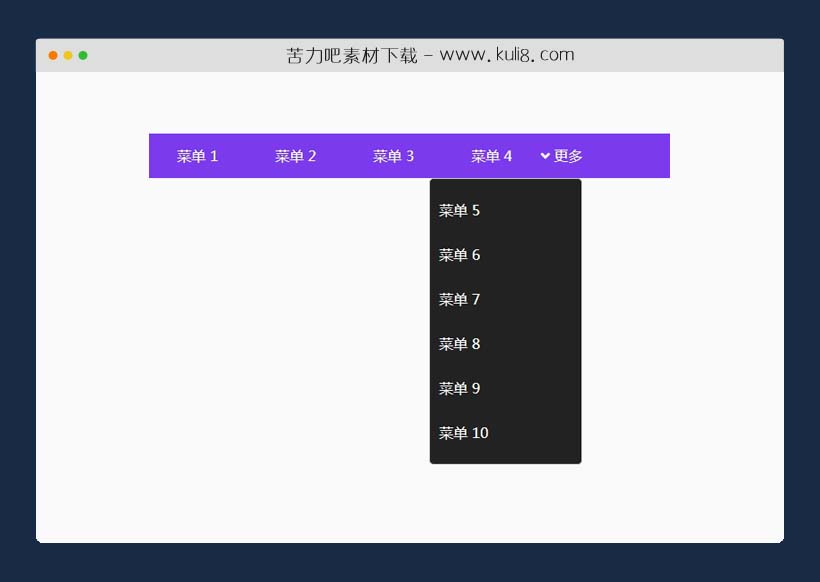Click the red traffic-light dot
The image size is (820, 582).
[52, 56]
